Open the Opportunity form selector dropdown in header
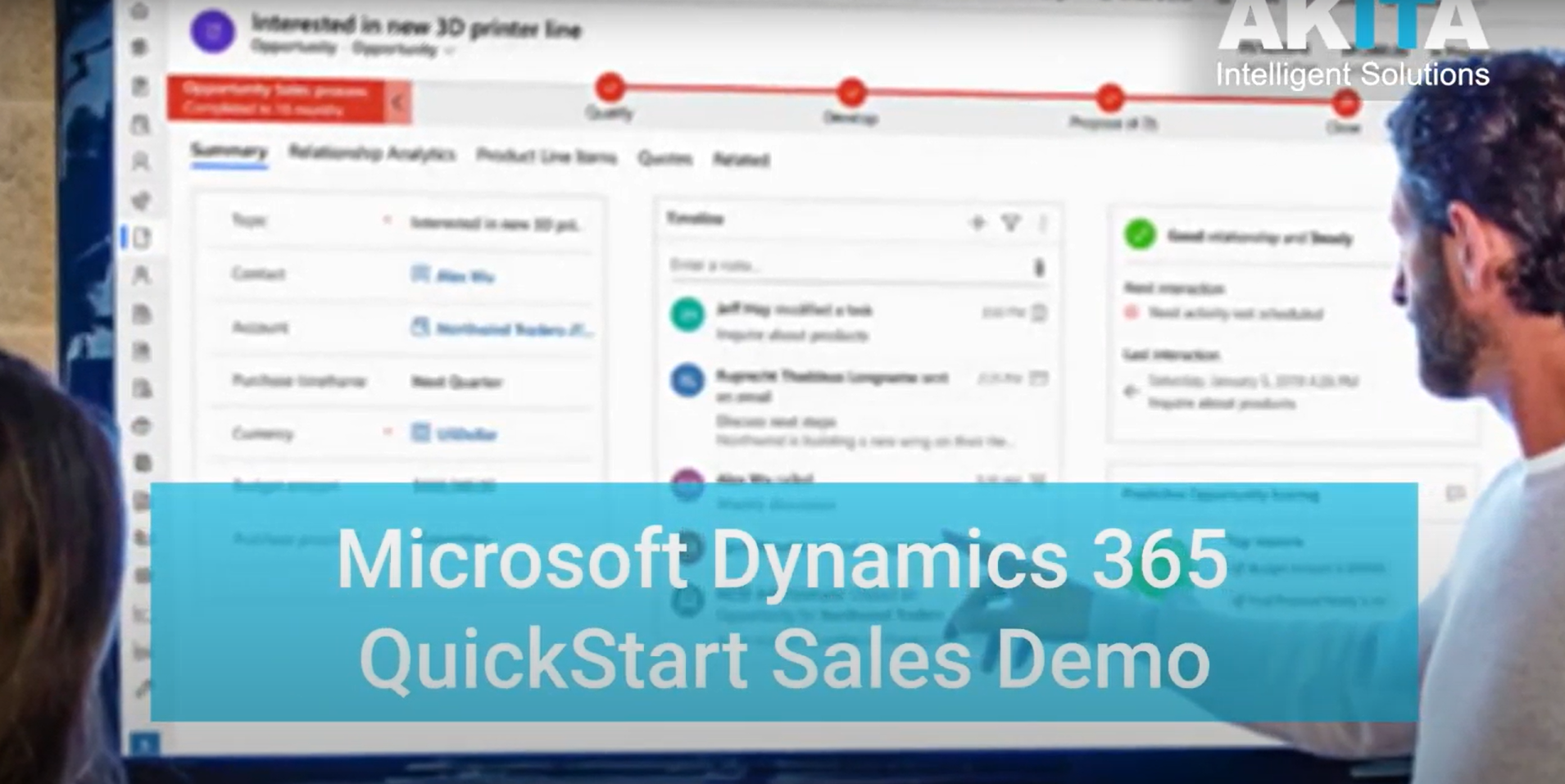This screenshot has height=784, width=1565. [x=447, y=49]
